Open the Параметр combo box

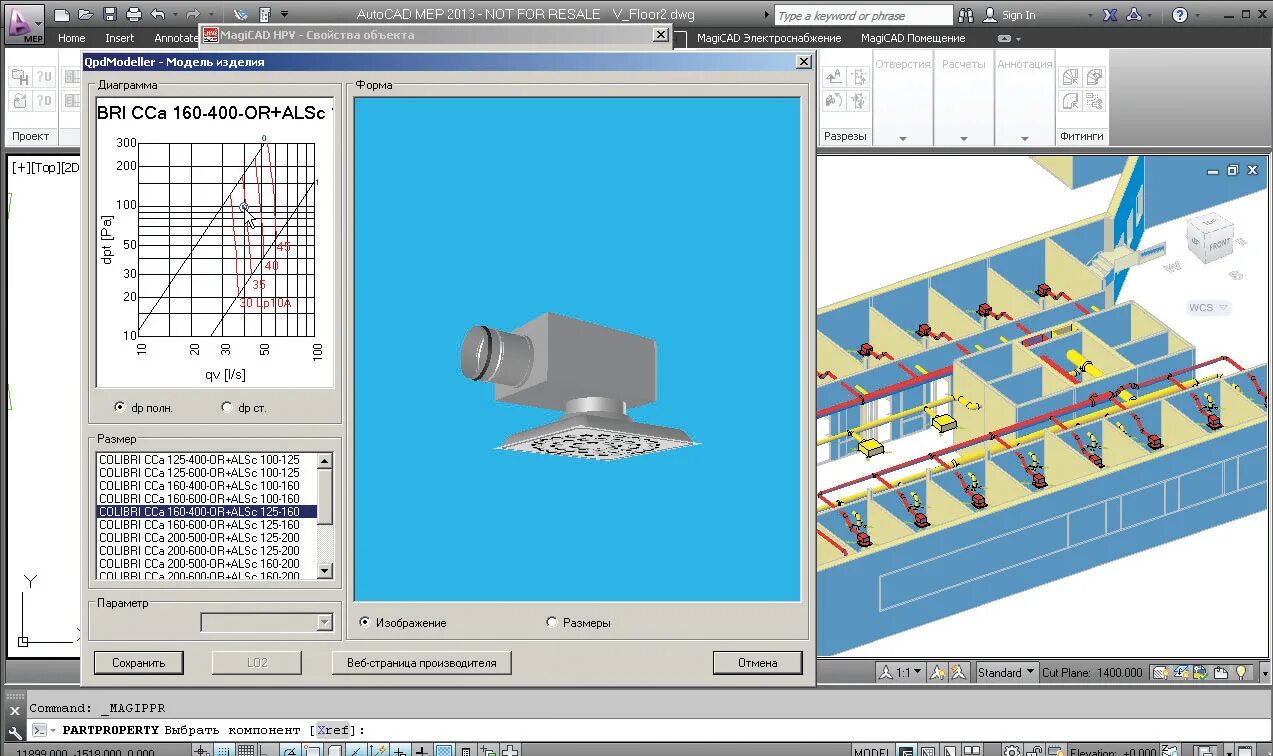click(266, 622)
